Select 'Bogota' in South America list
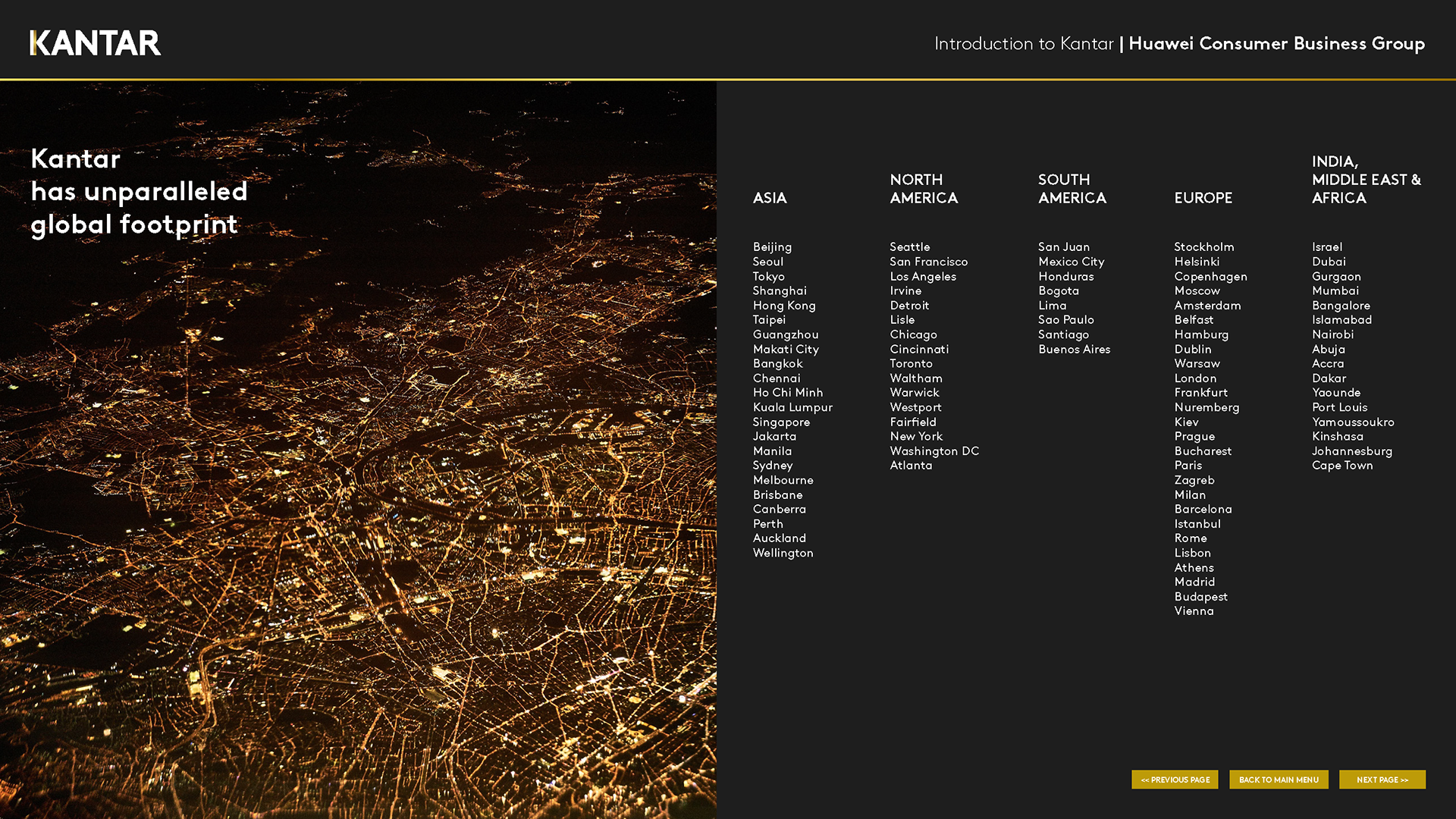This screenshot has height=819, width=1456. tap(1059, 291)
